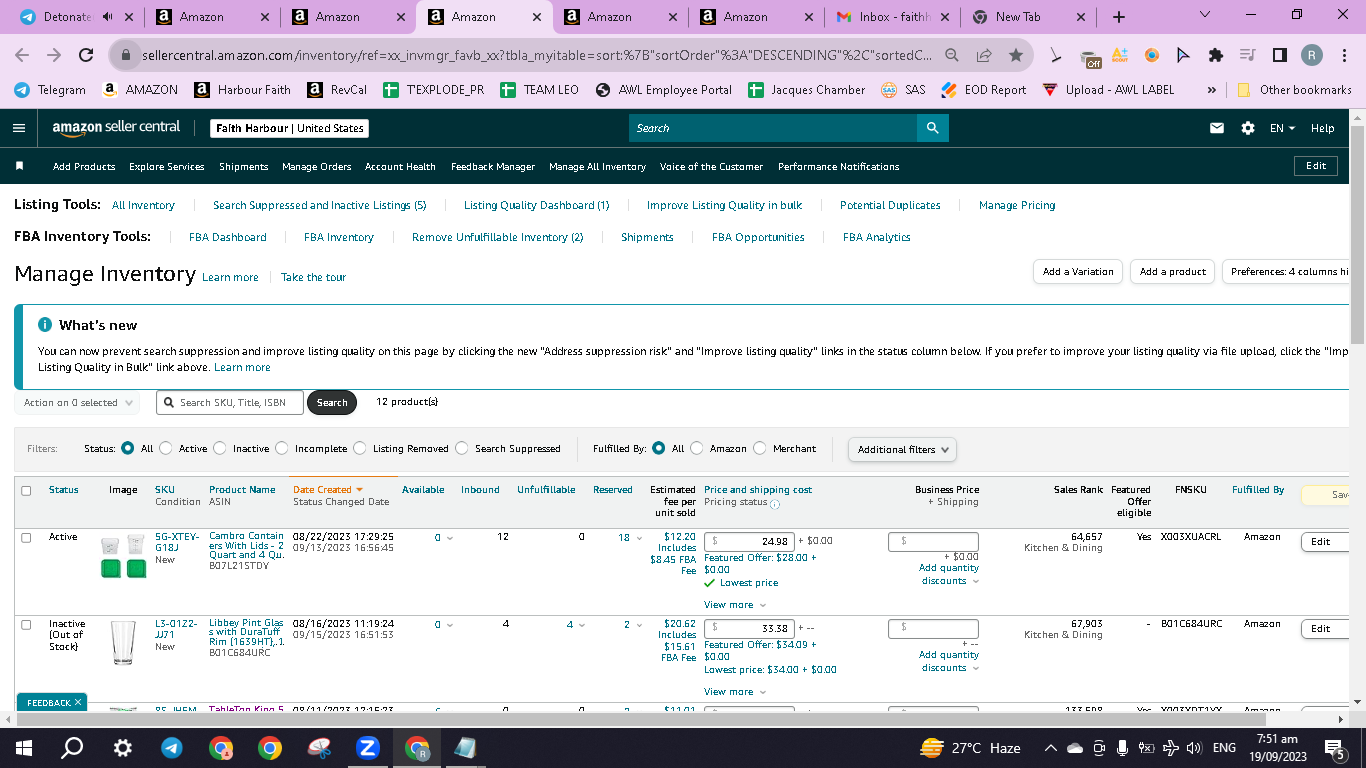Select the Status Incomplete radio button
1366x768 pixels.
pyautogui.click(x=282, y=448)
